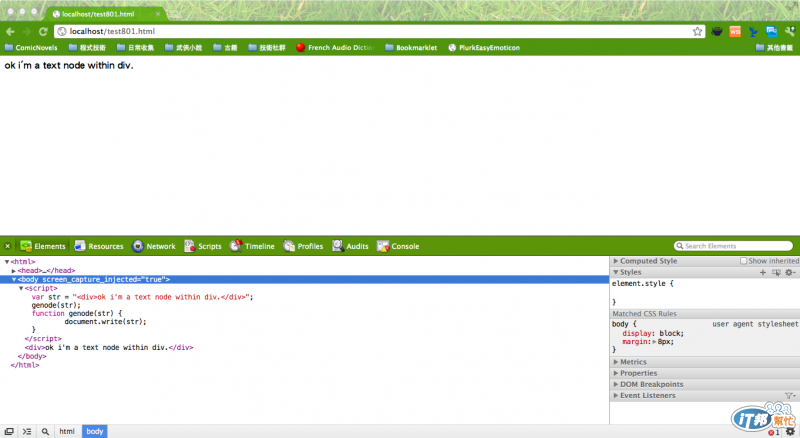Click the red error count indicator
Viewport: 800px width, 438px height.
tap(774, 432)
